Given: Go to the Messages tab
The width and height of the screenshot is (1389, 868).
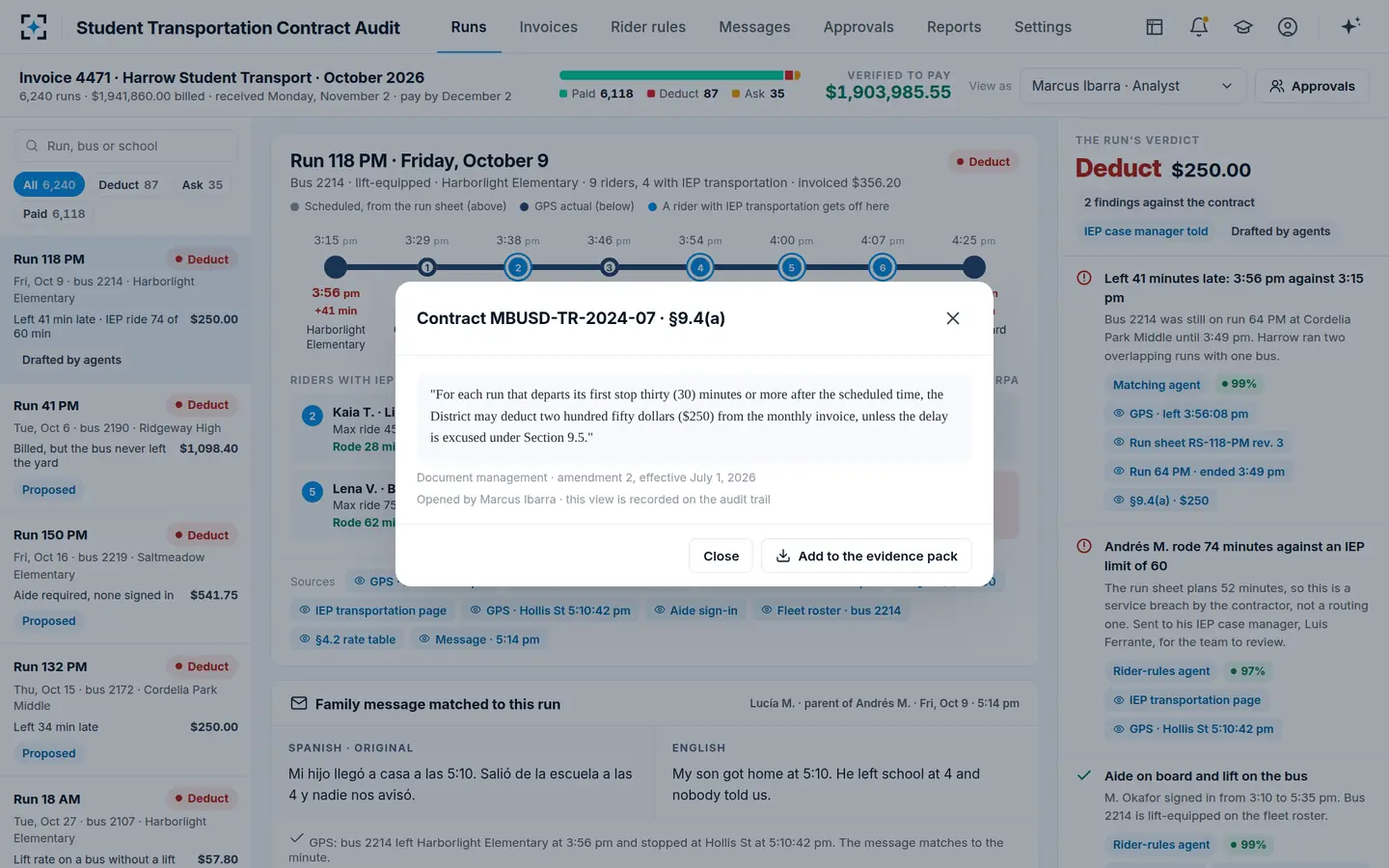Looking at the screenshot, I should point(754,27).
